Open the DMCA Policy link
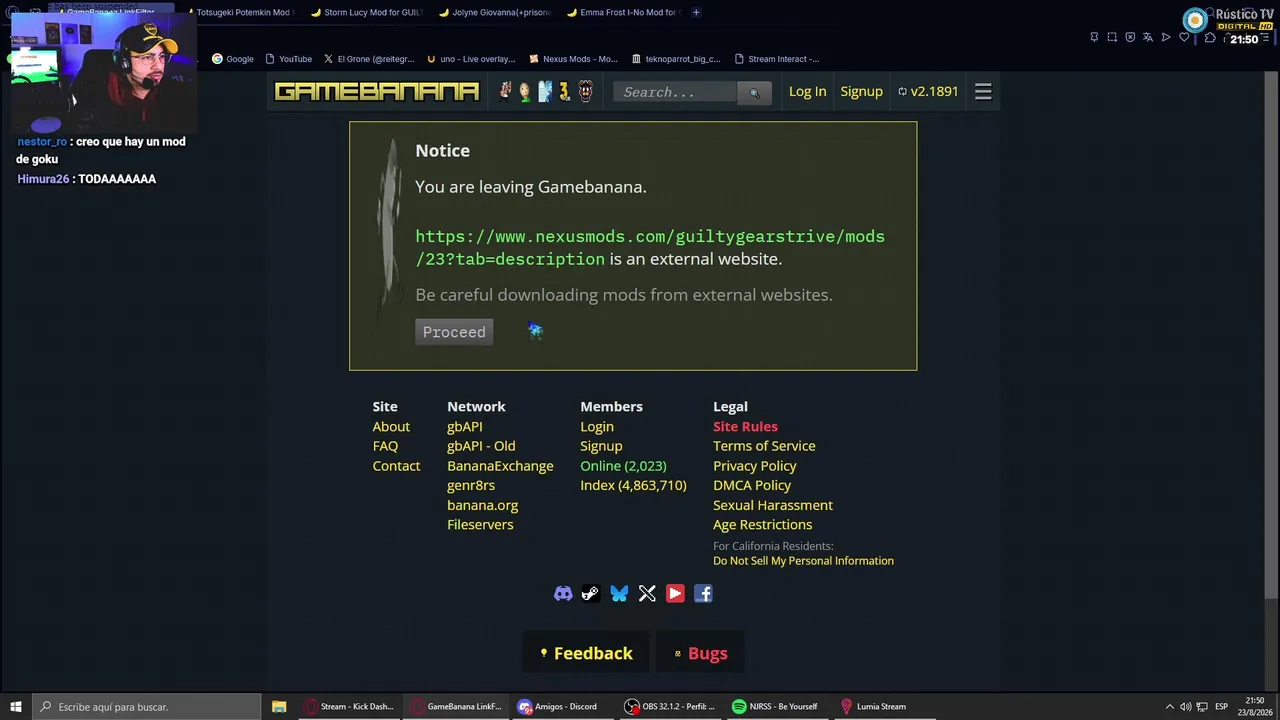This screenshot has width=1280, height=720. [752, 485]
